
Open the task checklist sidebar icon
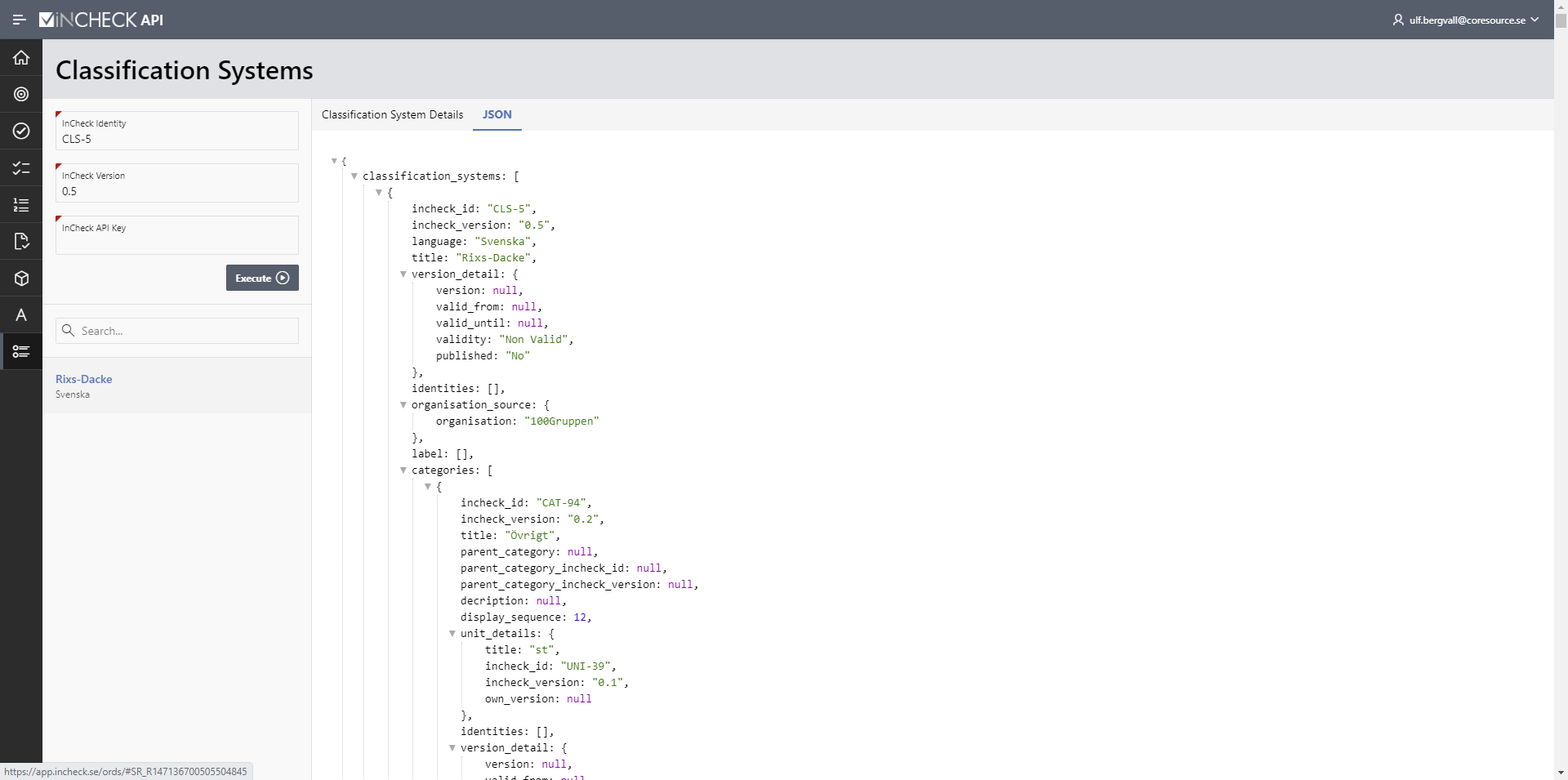pos(21,168)
